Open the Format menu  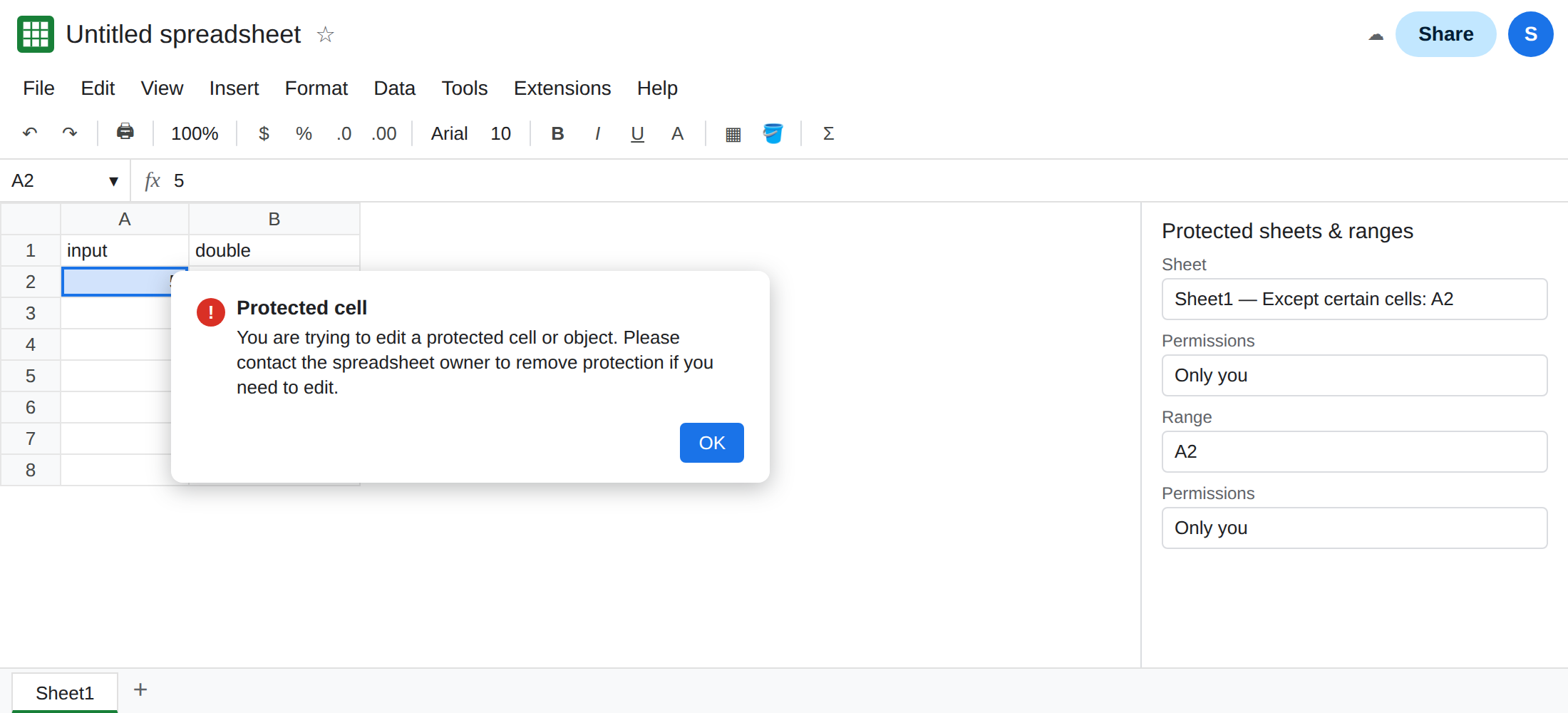point(316,88)
